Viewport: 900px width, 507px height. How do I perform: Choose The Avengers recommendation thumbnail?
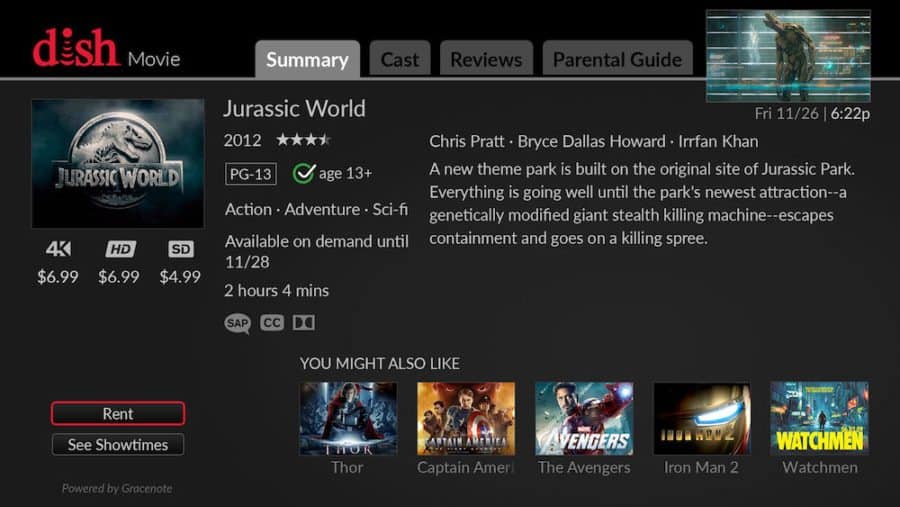[x=584, y=419]
